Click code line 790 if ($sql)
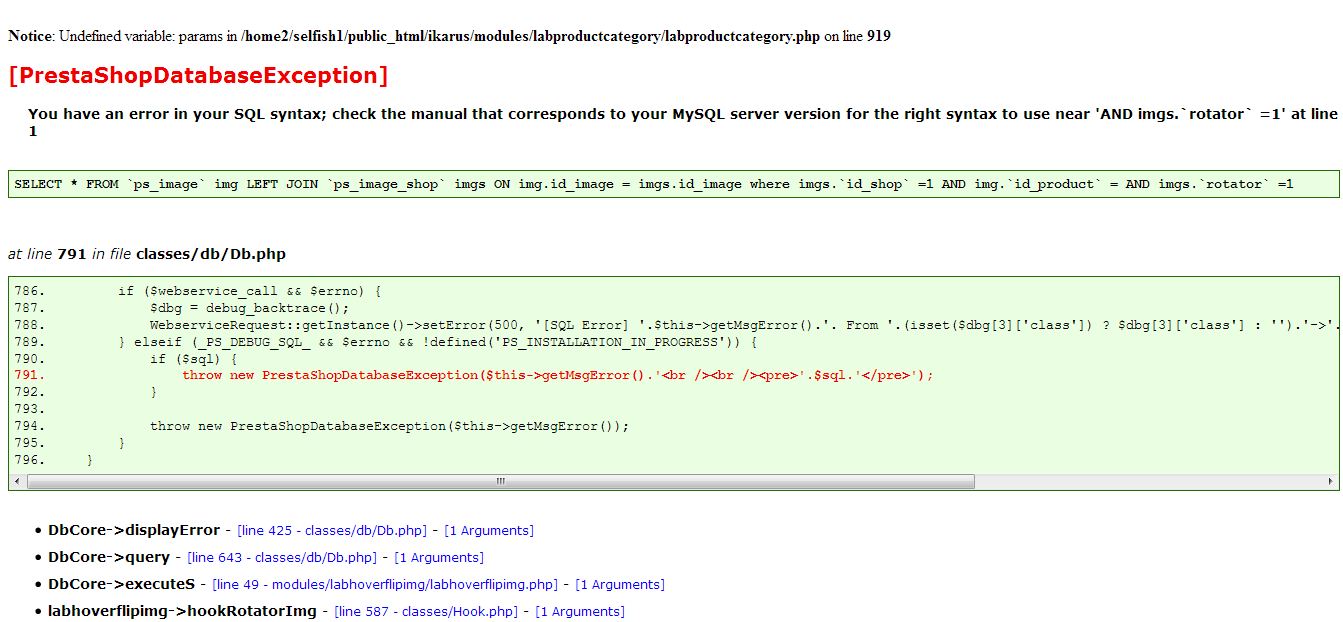 pyautogui.click(x=194, y=358)
